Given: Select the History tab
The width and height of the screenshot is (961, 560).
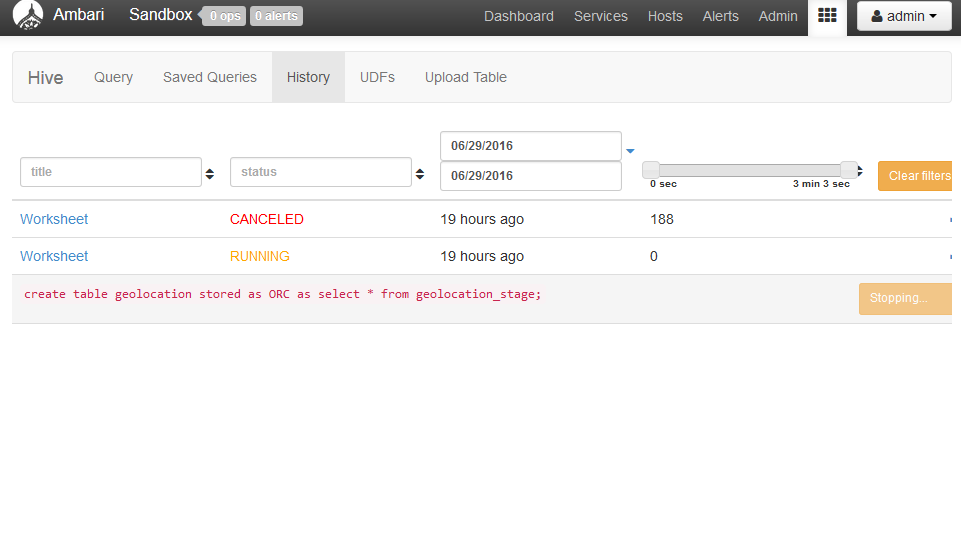Looking at the screenshot, I should [x=308, y=77].
